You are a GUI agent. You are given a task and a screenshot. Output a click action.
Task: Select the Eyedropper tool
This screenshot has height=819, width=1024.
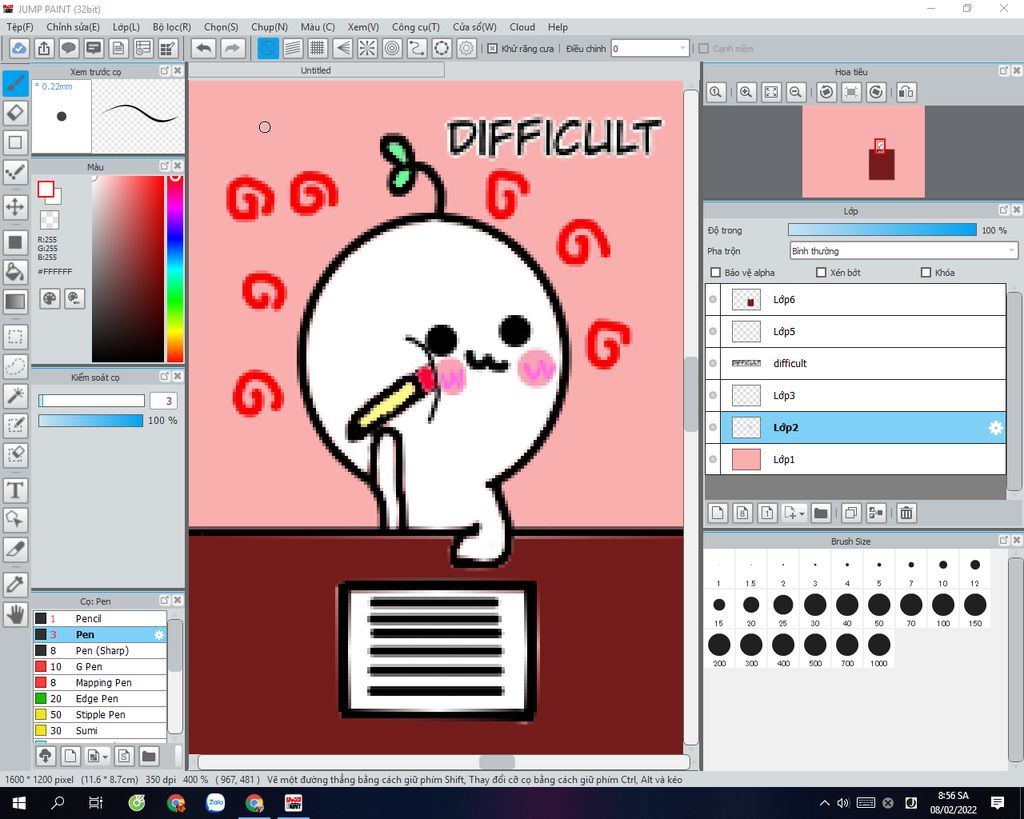(16, 583)
